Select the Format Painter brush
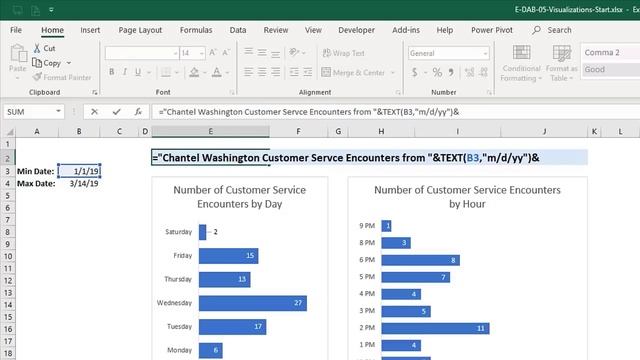 pos(37,77)
